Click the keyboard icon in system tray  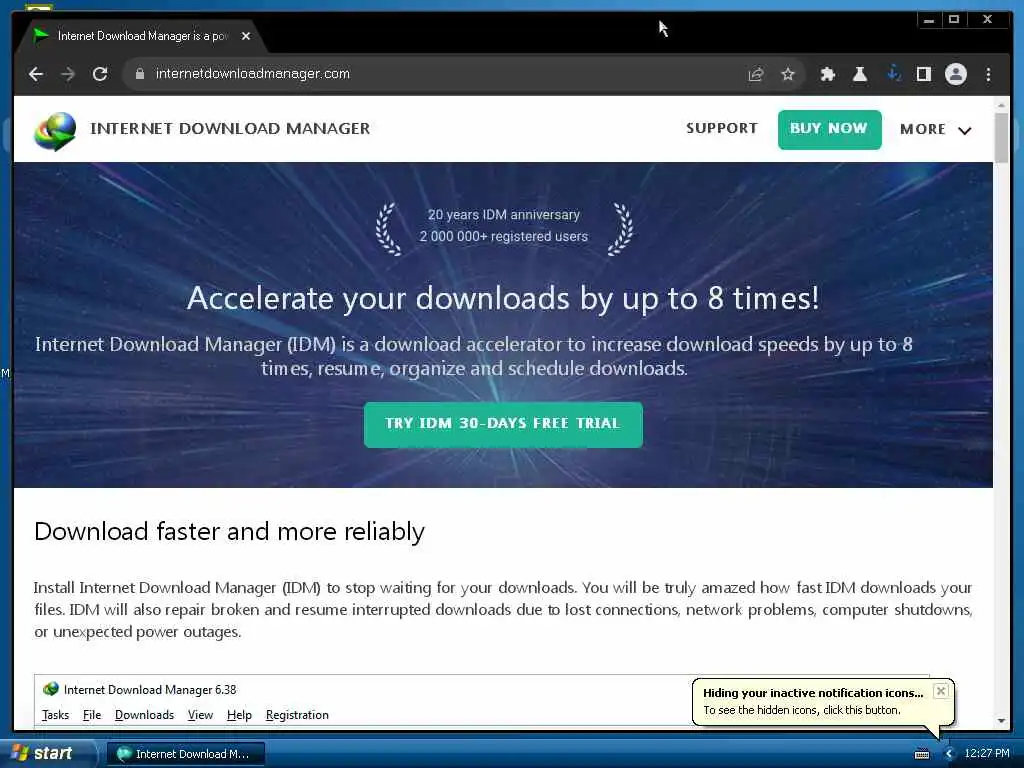[x=921, y=754]
